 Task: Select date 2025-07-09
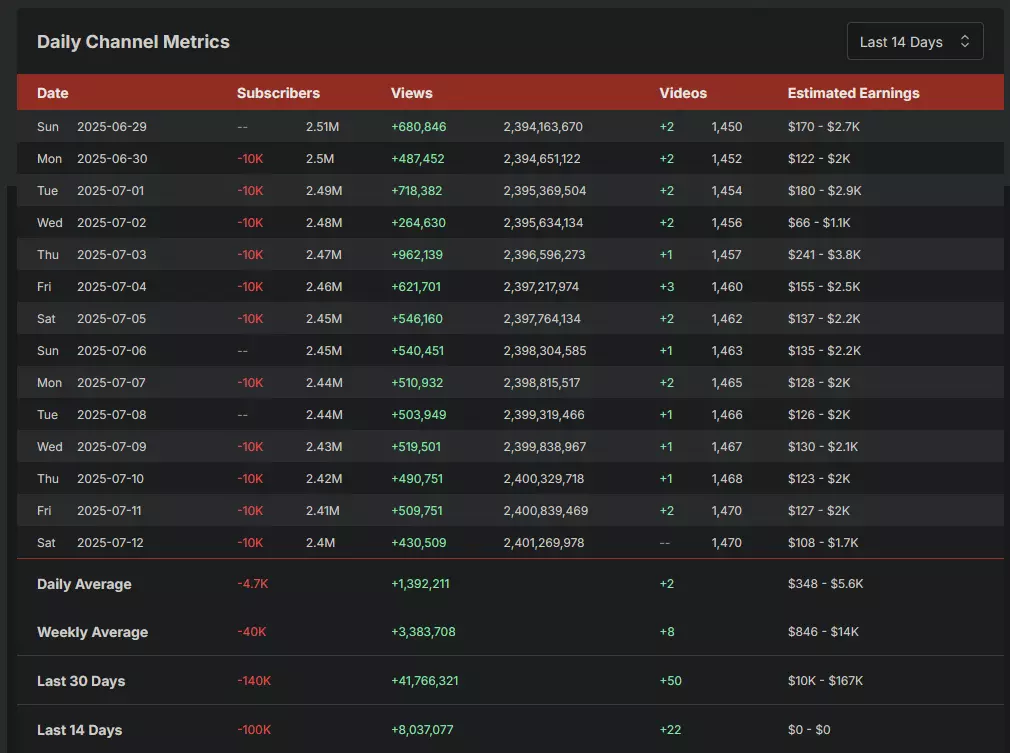pyautogui.click(x=112, y=446)
